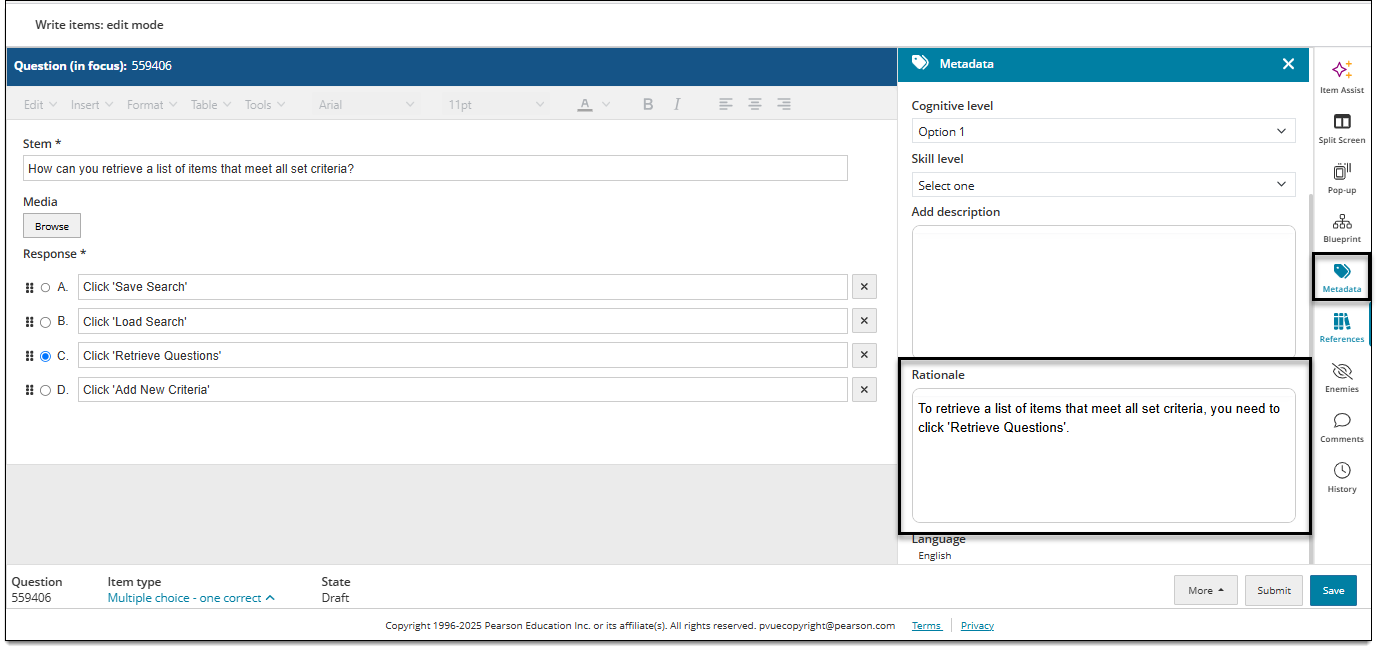Viewport: 1377px width, 651px height.
Task: Expand the Cognitive level dropdown
Action: click(1103, 131)
